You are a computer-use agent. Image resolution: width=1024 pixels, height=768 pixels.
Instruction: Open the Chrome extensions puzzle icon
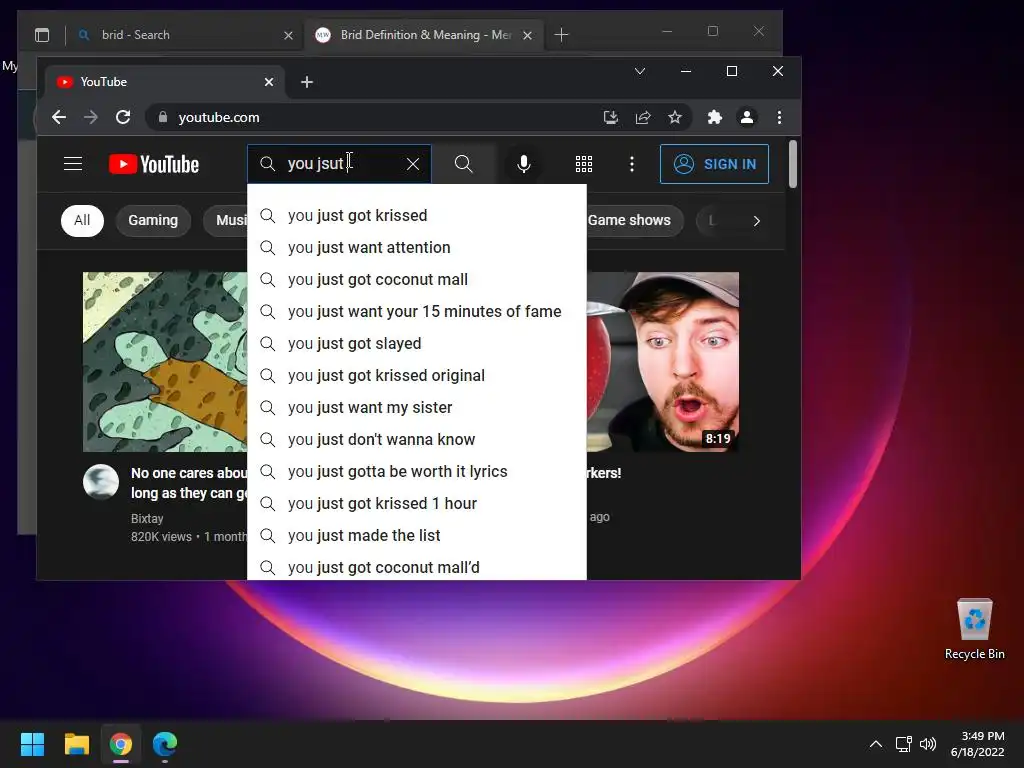coord(714,118)
